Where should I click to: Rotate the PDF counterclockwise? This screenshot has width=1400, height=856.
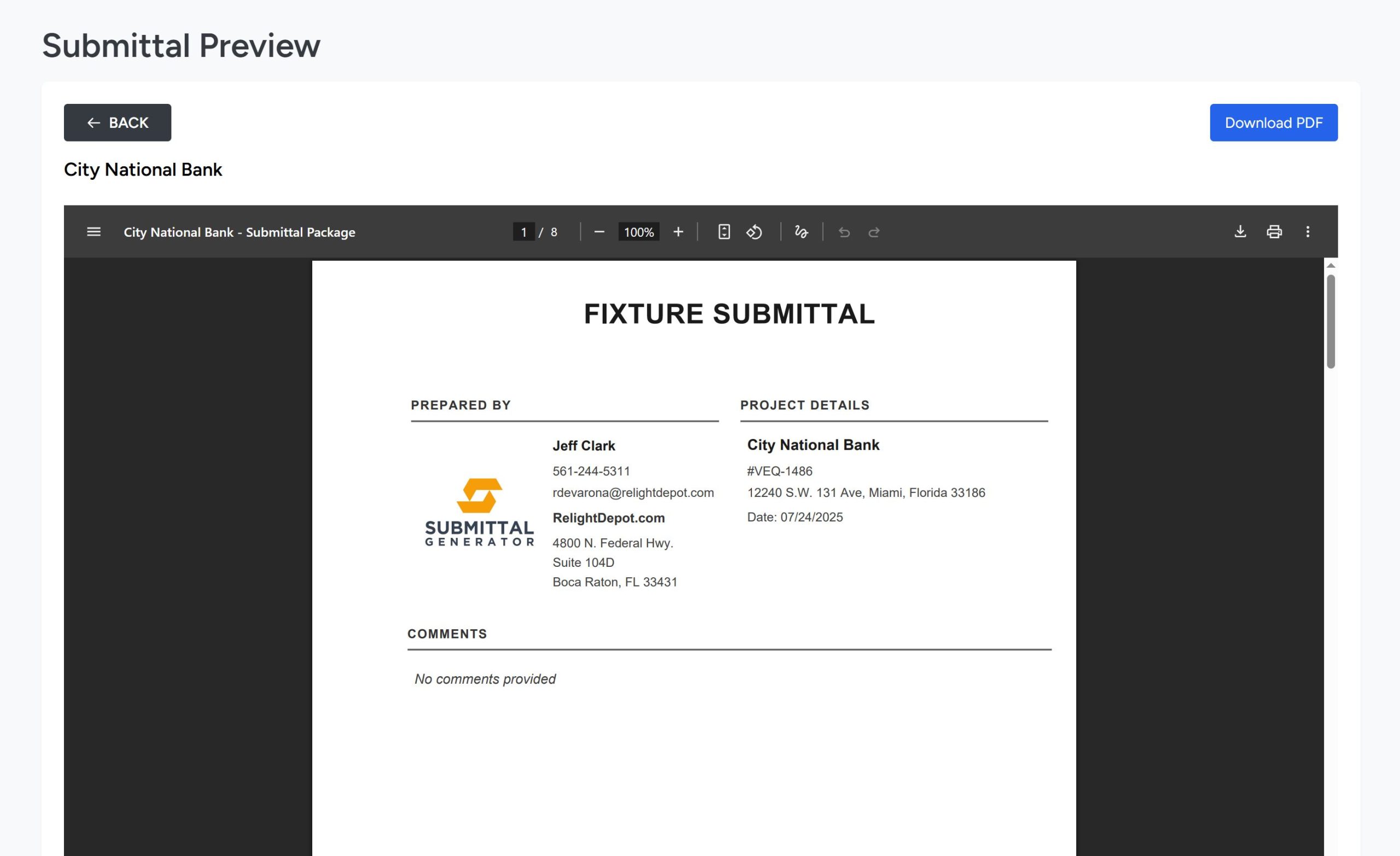[754, 232]
